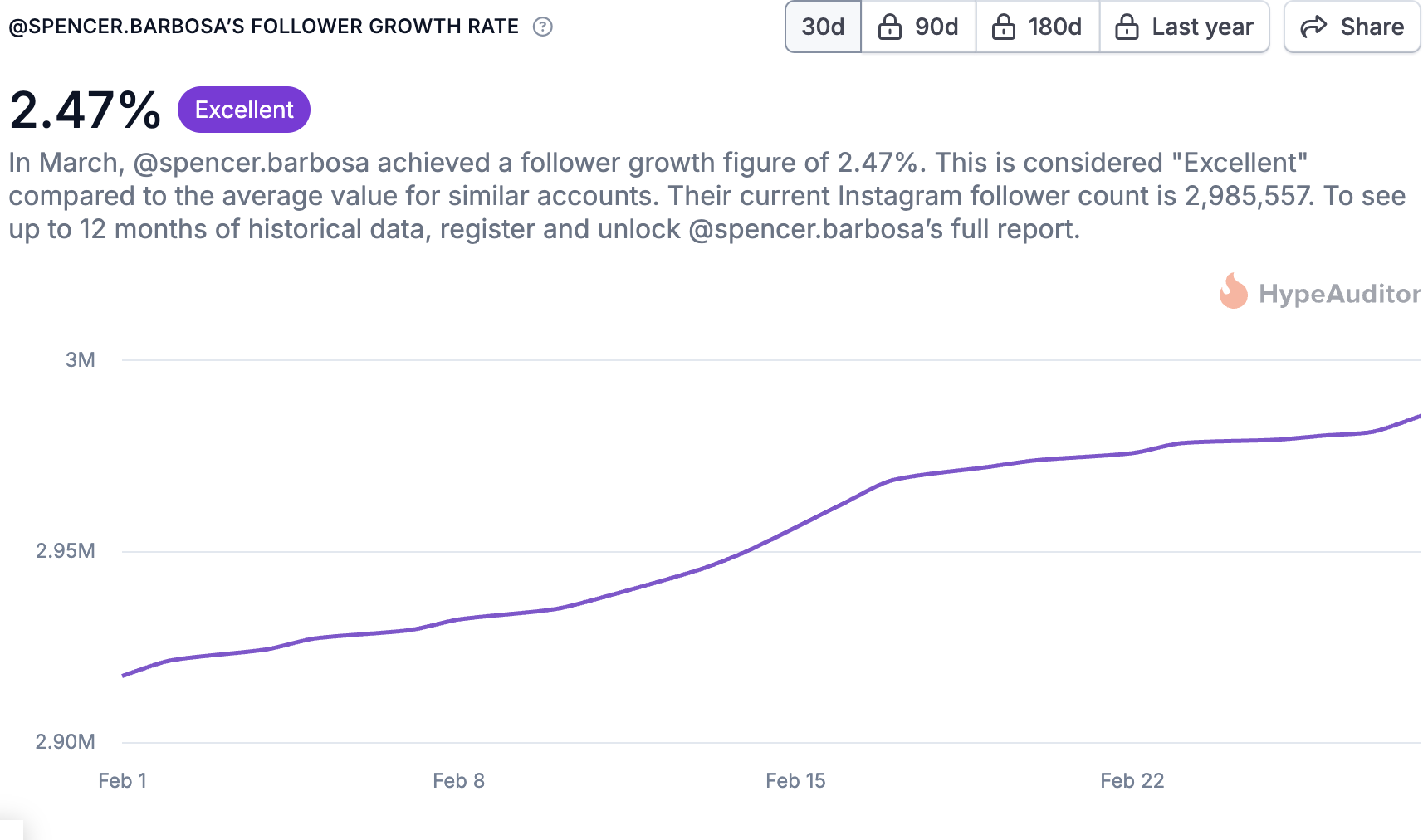
Task: Click the lock icon on Last year
Action: pyautogui.click(x=1127, y=27)
